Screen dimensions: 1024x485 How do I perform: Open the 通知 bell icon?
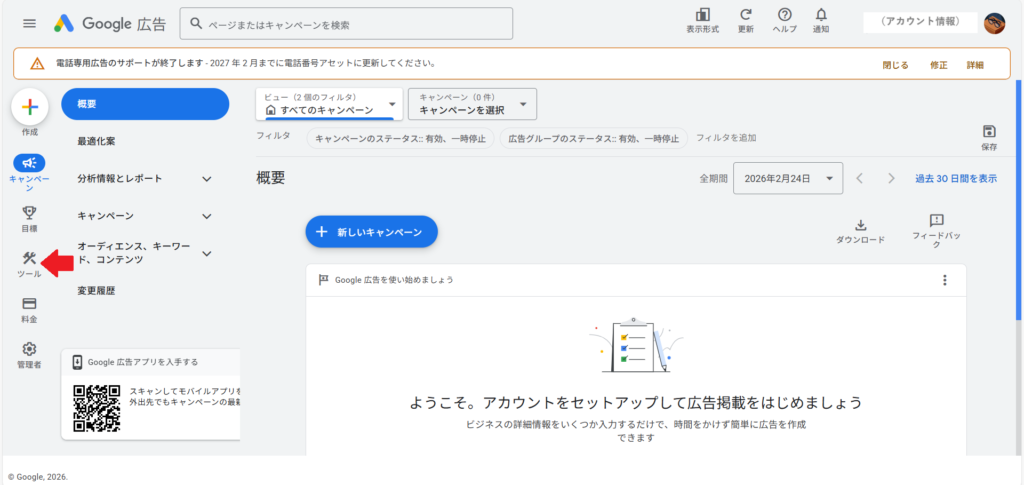coord(821,21)
